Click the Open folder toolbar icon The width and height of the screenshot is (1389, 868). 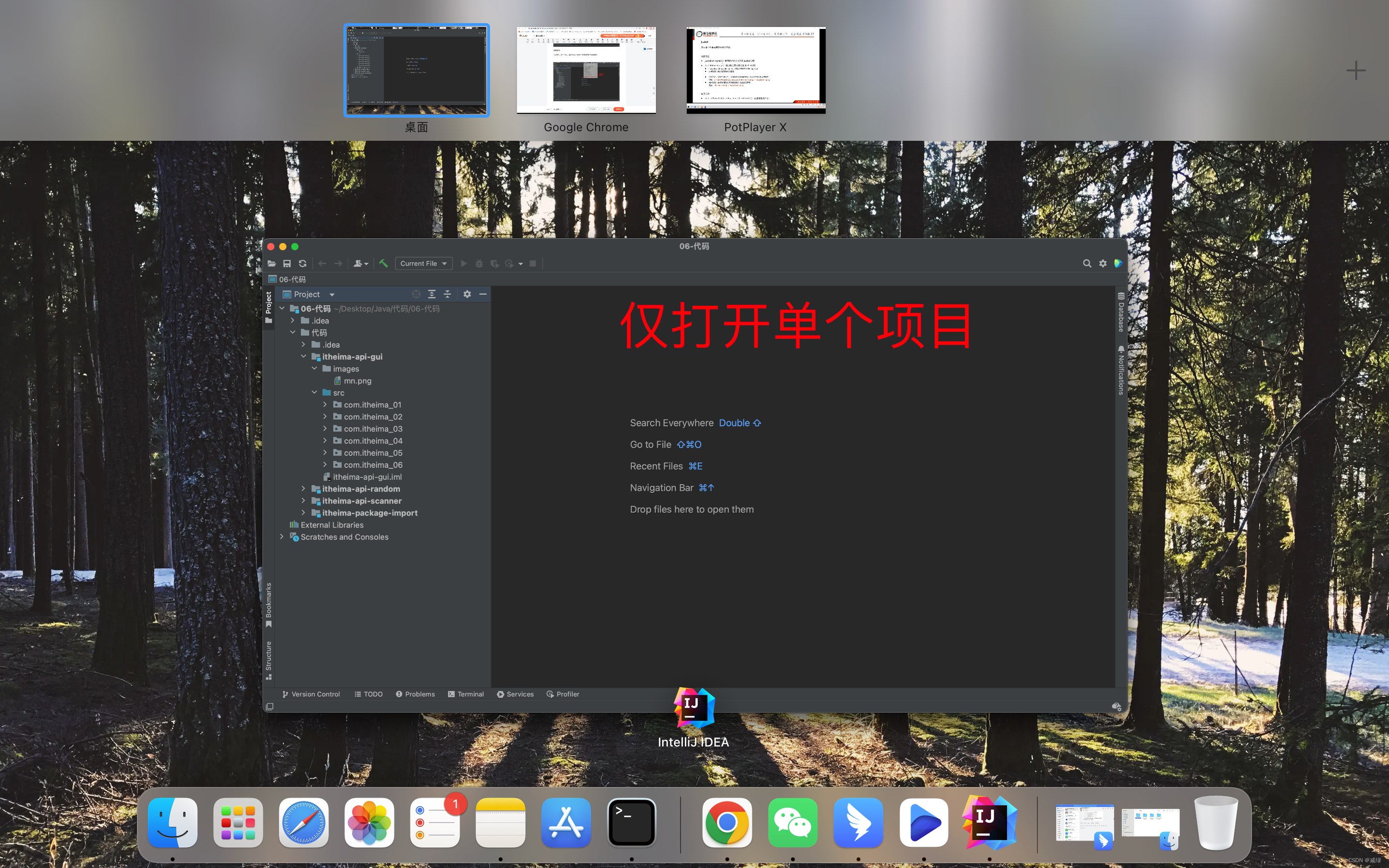click(x=272, y=263)
